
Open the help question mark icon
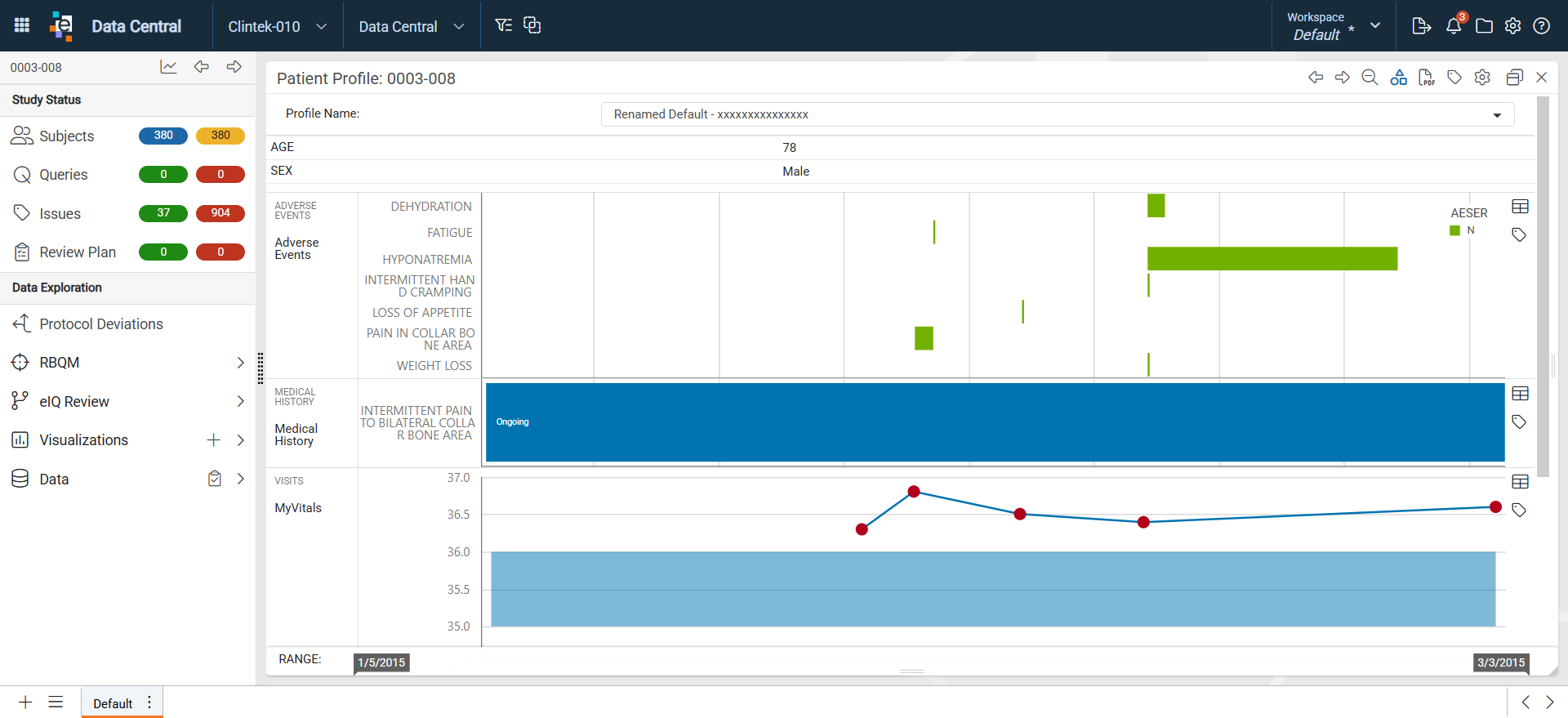click(x=1542, y=26)
